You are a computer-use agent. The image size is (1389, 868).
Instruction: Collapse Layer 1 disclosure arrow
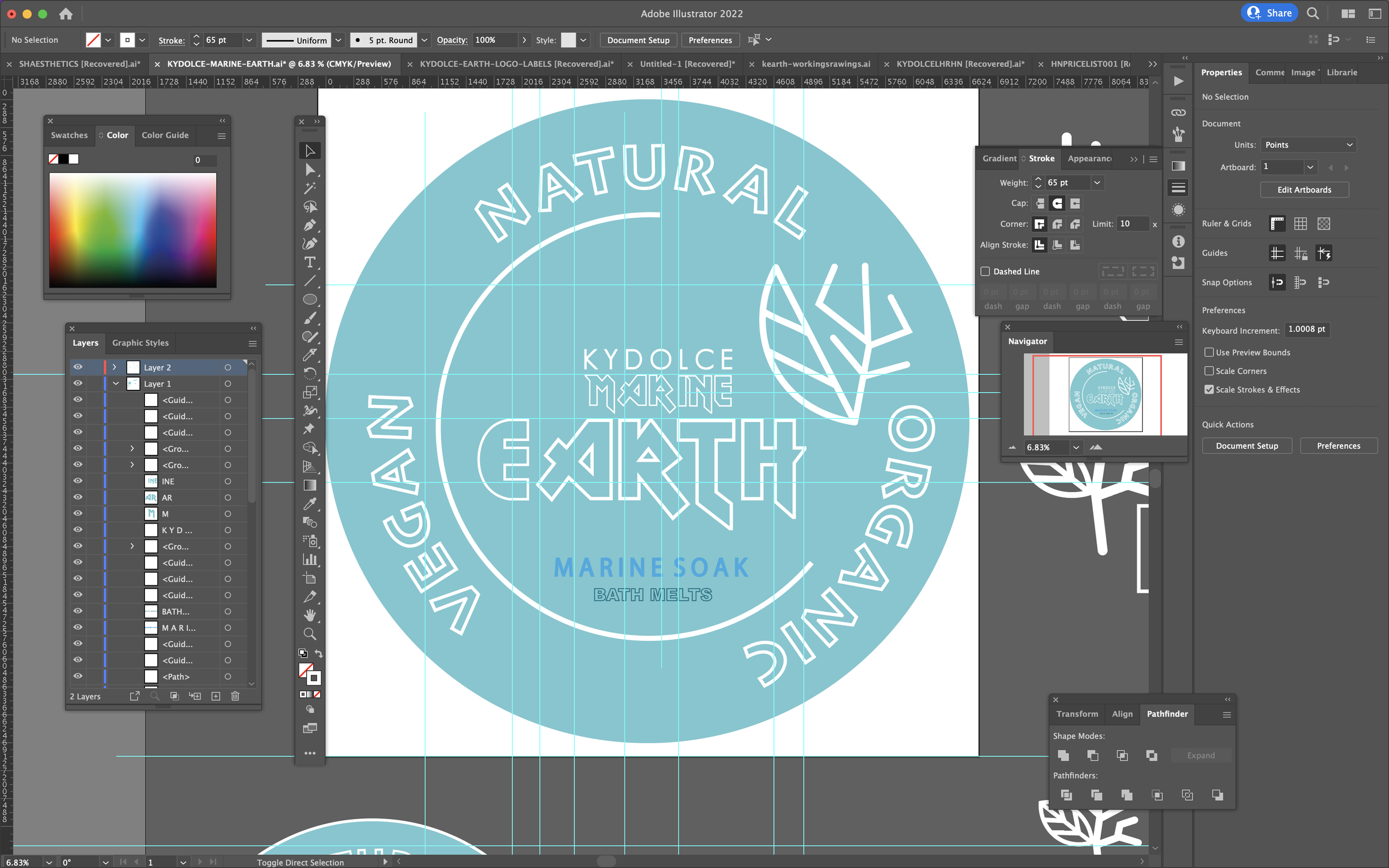(116, 384)
